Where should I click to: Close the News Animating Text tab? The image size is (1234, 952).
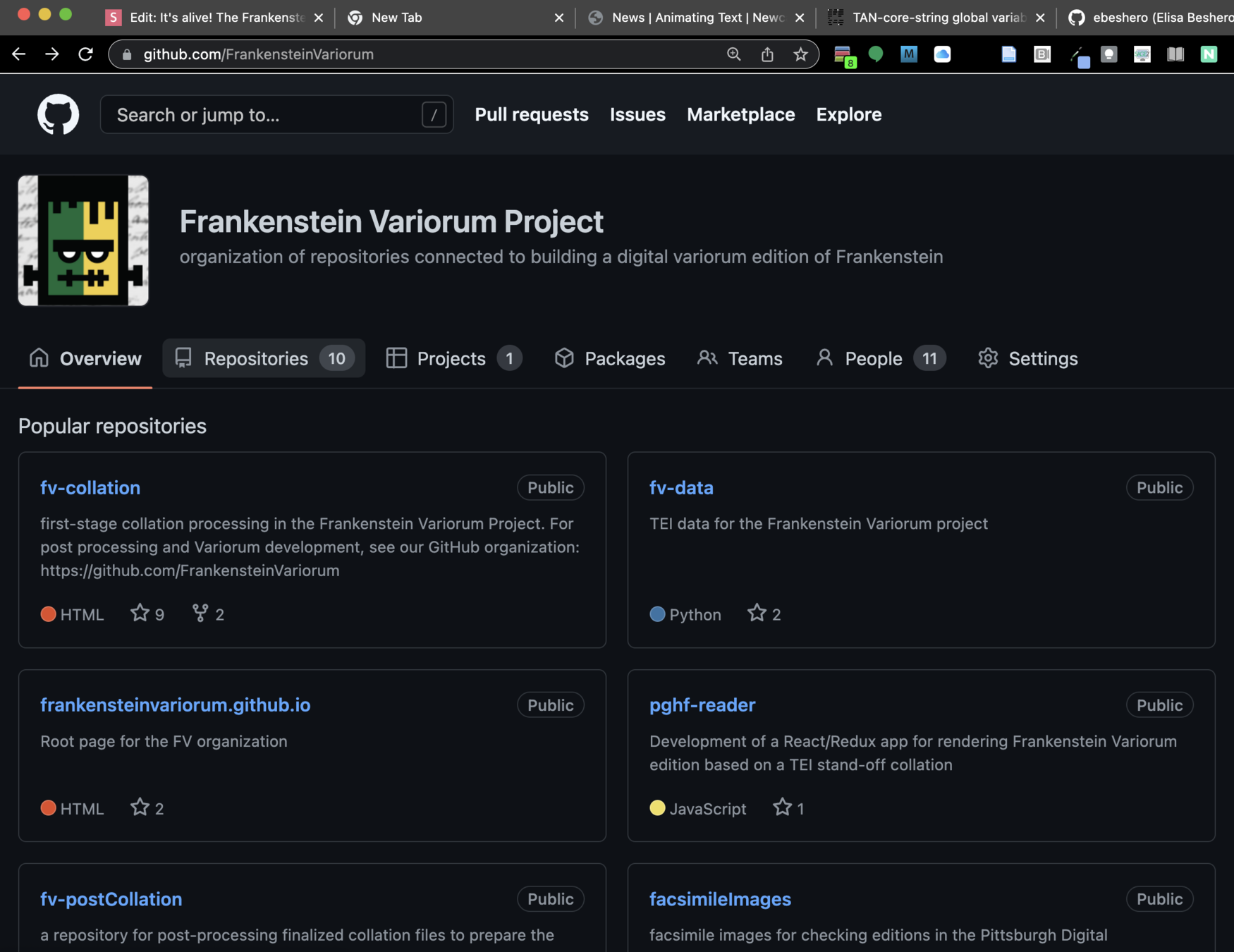800,18
